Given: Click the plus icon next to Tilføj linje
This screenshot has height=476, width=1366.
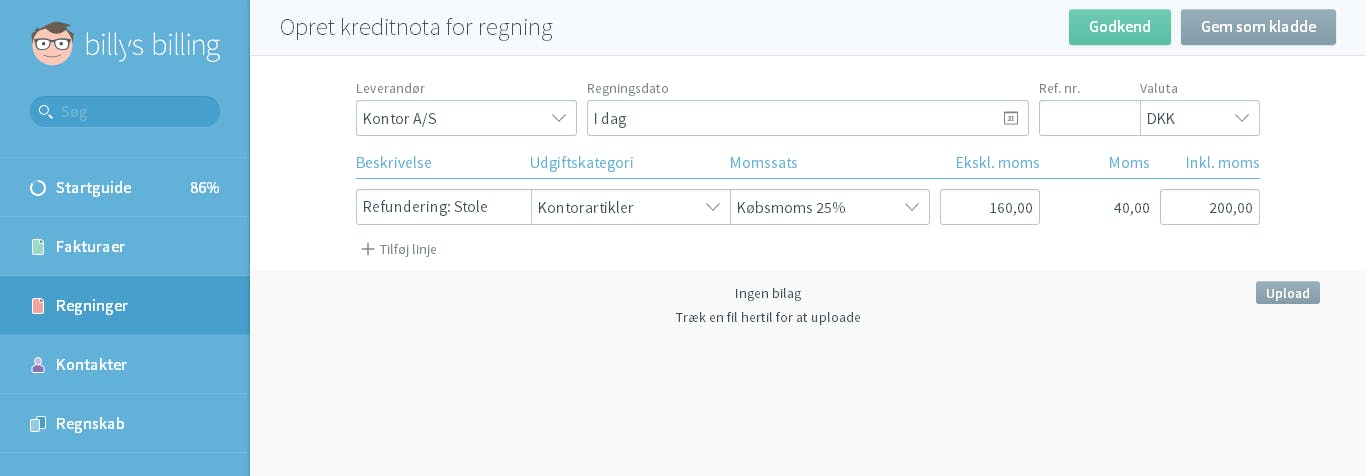Looking at the screenshot, I should point(368,249).
